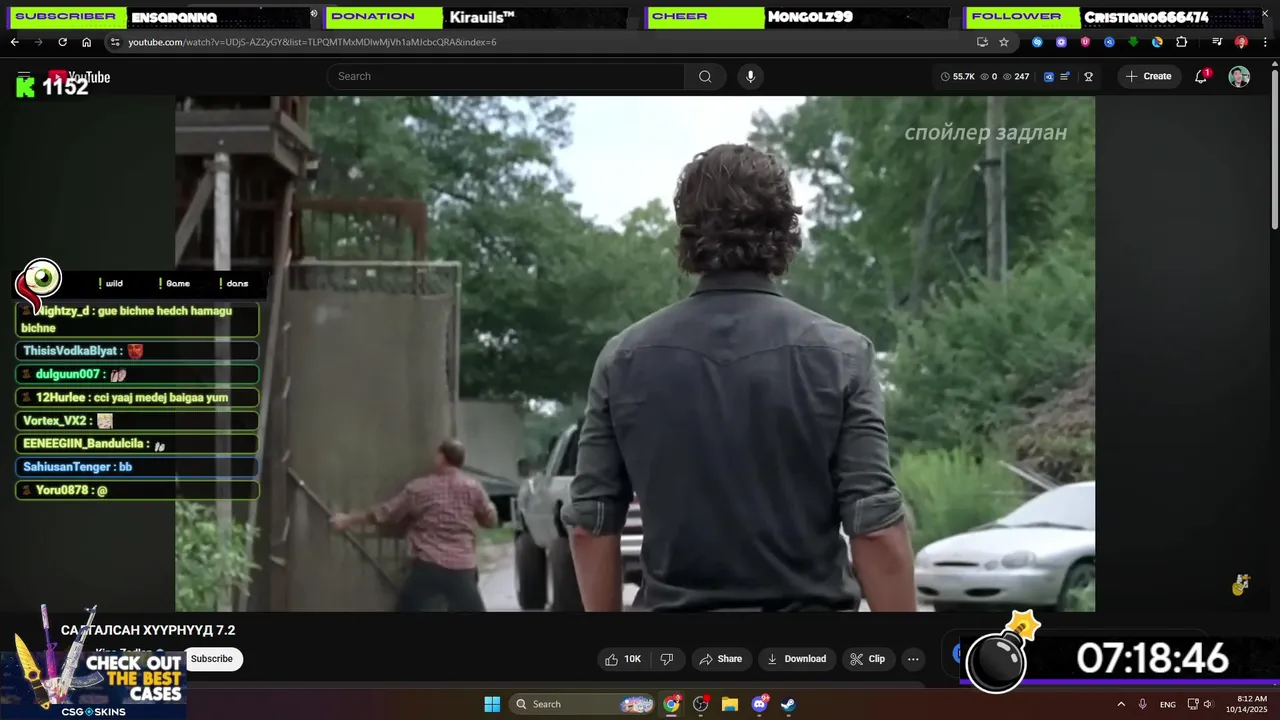Viewport: 1280px width, 720px height.
Task: Open the clock showing 8:12 AM
Action: coord(1247,704)
